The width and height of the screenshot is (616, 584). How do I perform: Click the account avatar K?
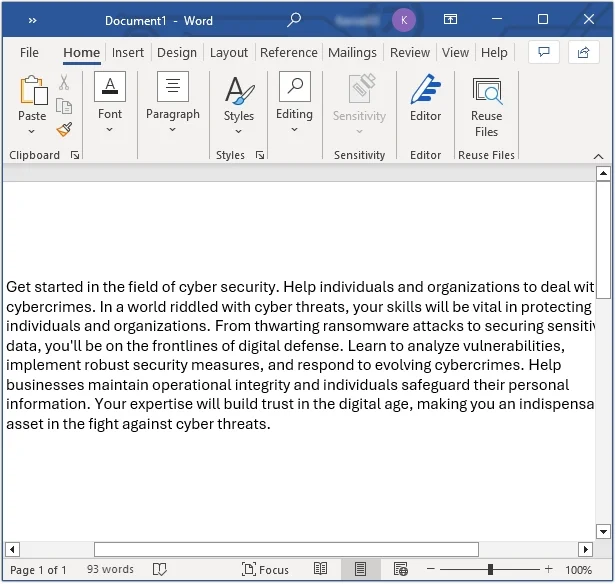click(x=404, y=20)
